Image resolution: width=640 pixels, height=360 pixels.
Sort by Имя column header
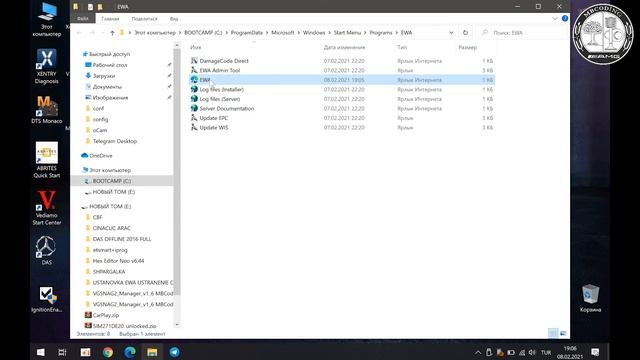pyautogui.click(x=196, y=47)
